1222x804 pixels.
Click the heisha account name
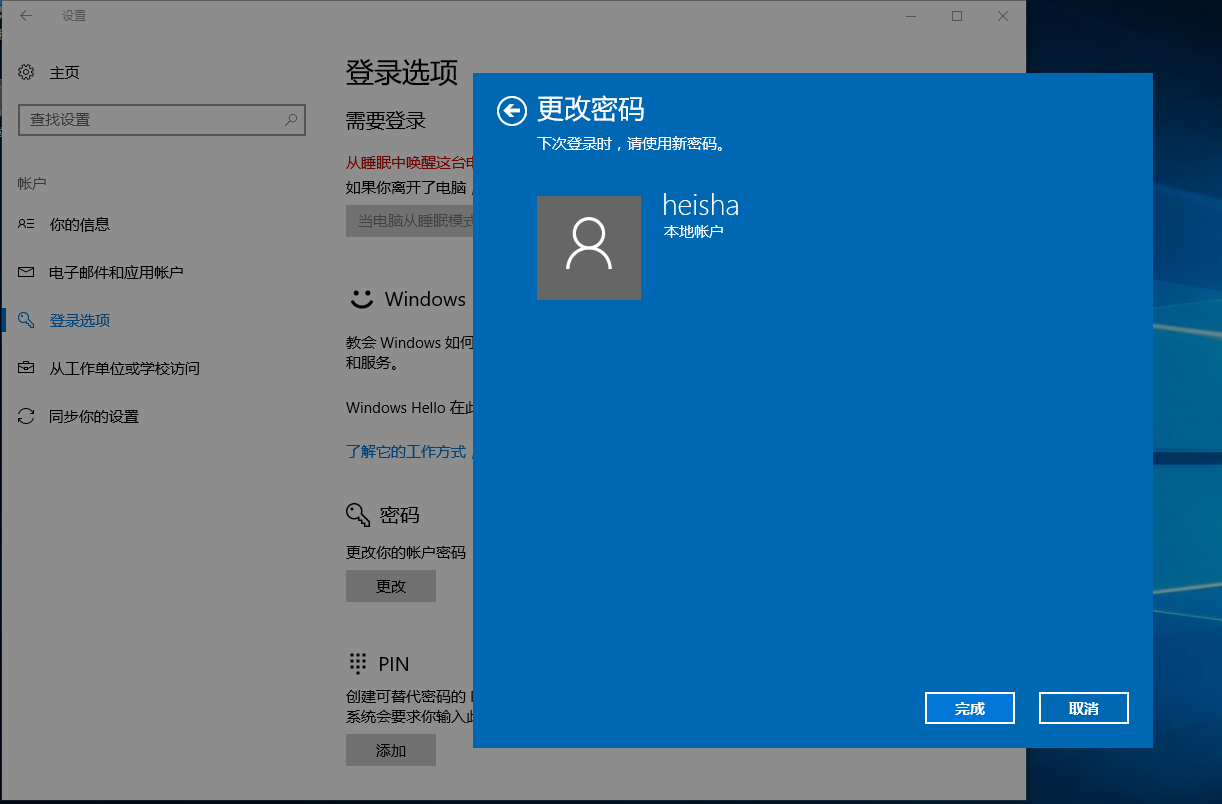coord(701,205)
